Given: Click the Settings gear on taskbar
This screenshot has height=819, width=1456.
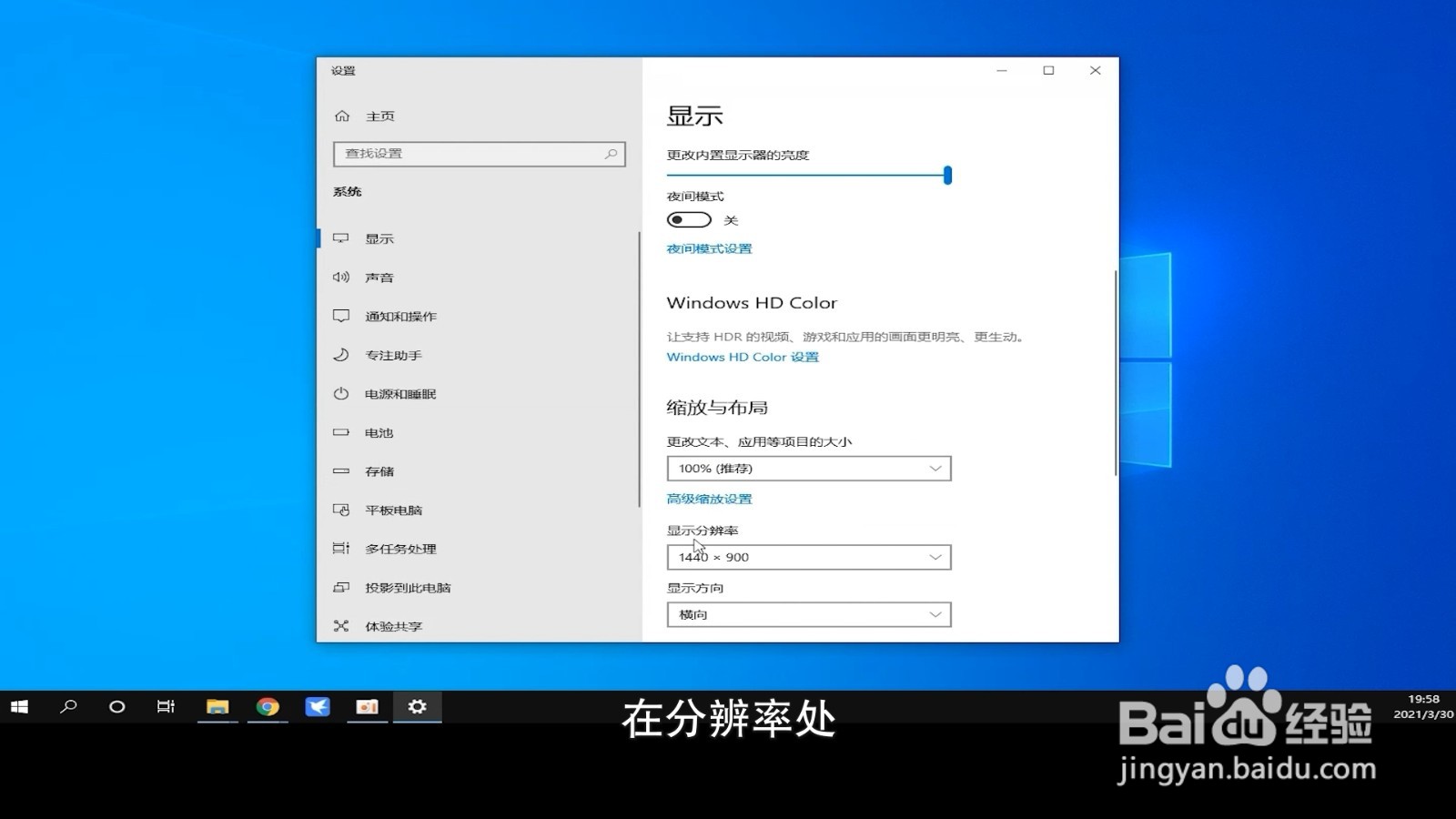Looking at the screenshot, I should (x=418, y=706).
